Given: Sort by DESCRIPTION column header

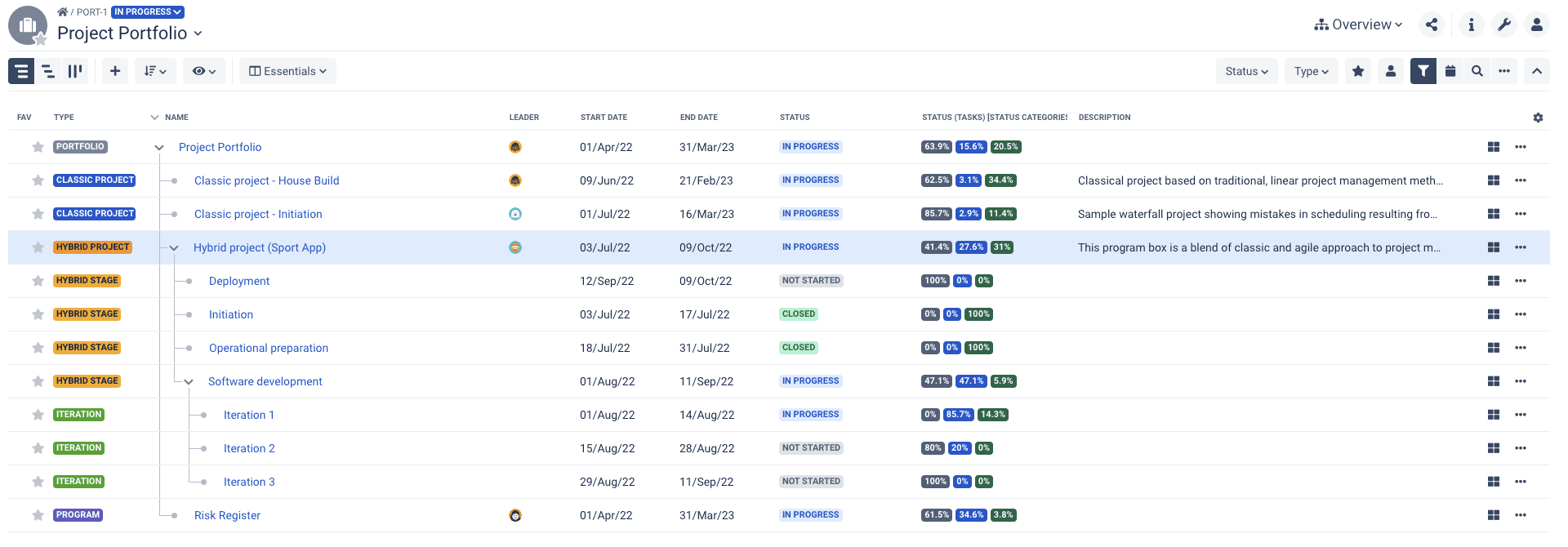Looking at the screenshot, I should 1104,118.
